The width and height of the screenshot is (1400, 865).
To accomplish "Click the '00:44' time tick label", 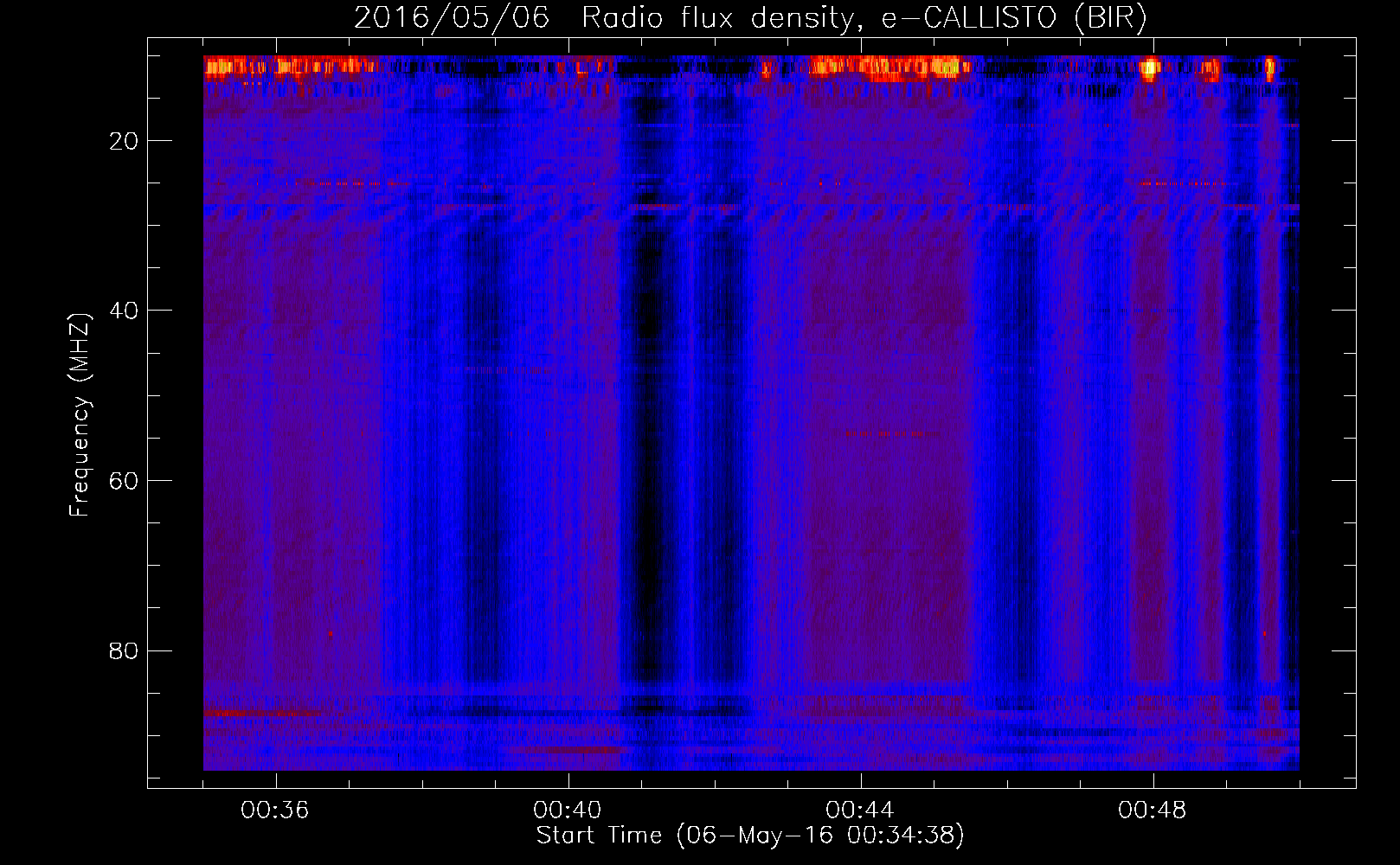I will point(860,811).
